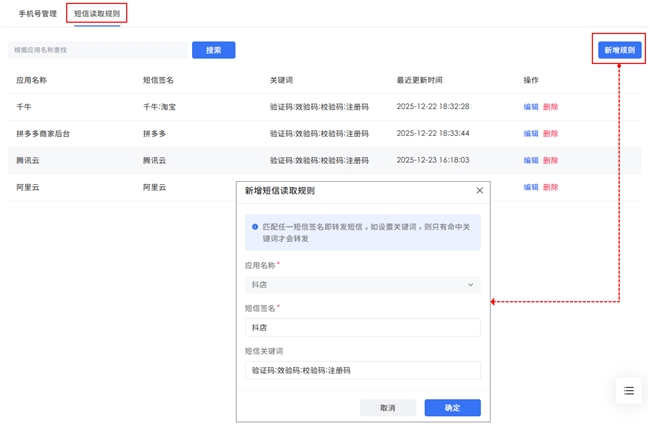Focus the application name search field
This screenshot has width=650, height=429.
tap(97, 50)
